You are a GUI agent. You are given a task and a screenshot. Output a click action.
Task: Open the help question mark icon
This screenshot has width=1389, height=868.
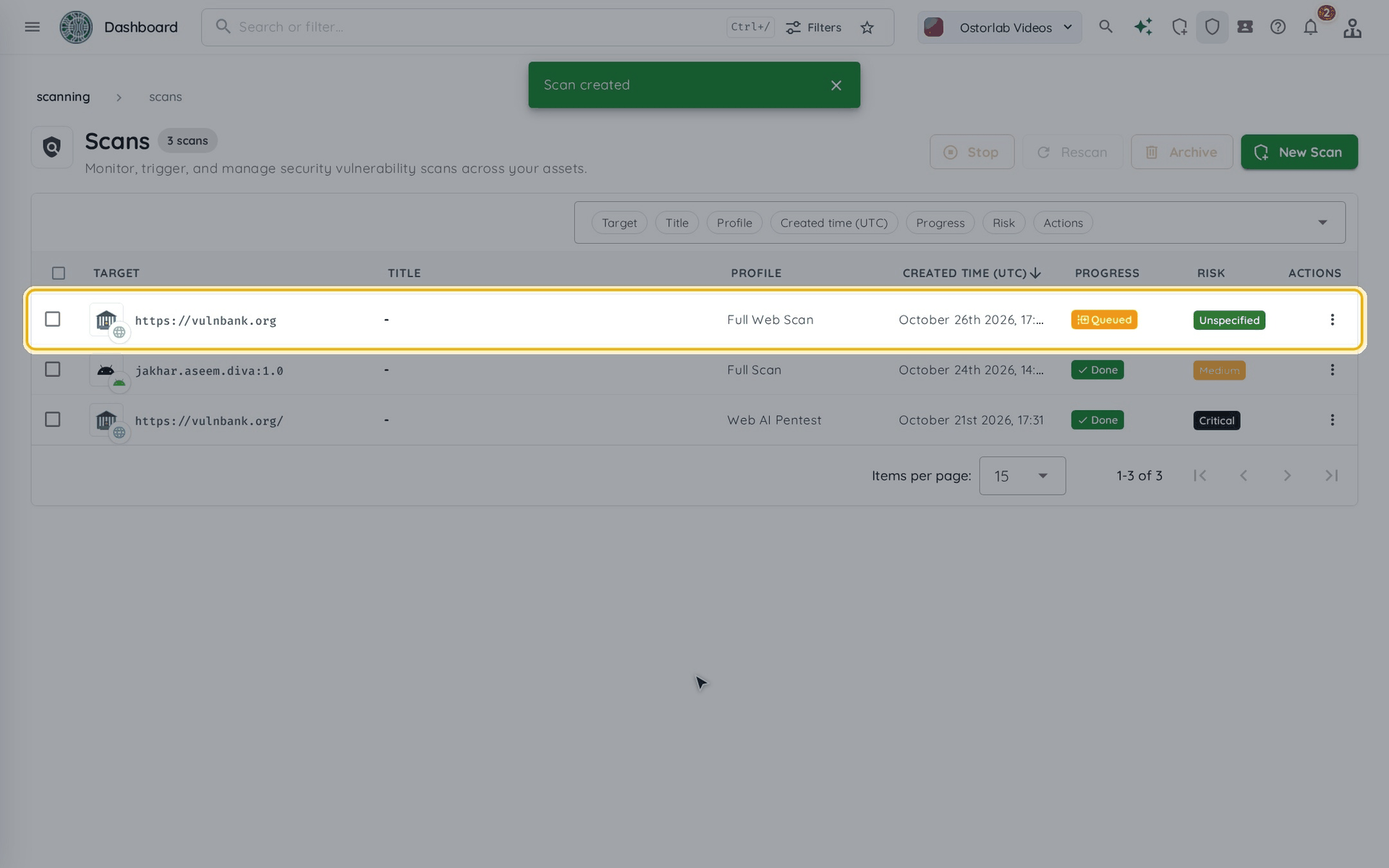pyautogui.click(x=1278, y=27)
